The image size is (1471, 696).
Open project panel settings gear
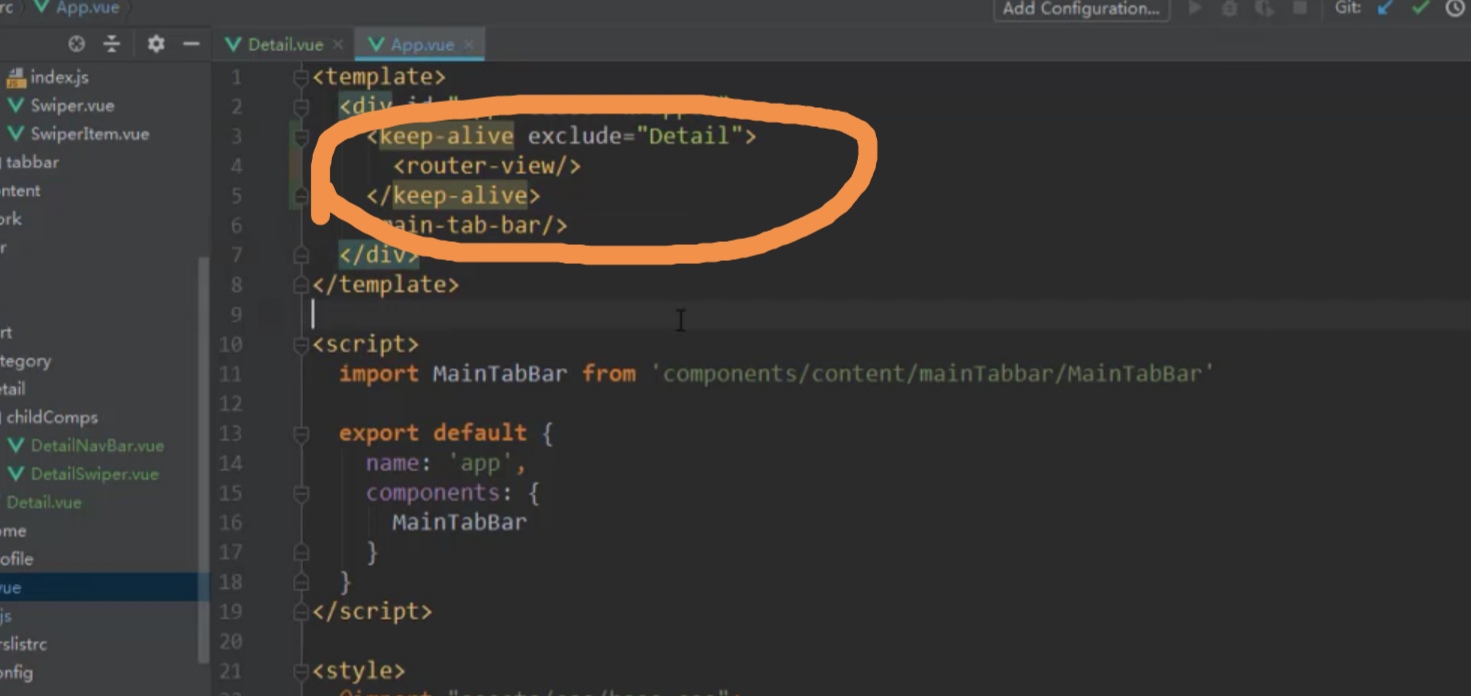point(156,44)
